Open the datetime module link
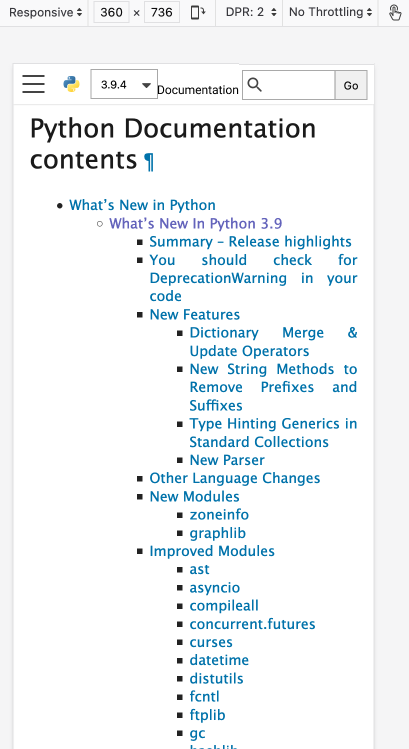This screenshot has height=749, width=409. [x=219, y=660]
